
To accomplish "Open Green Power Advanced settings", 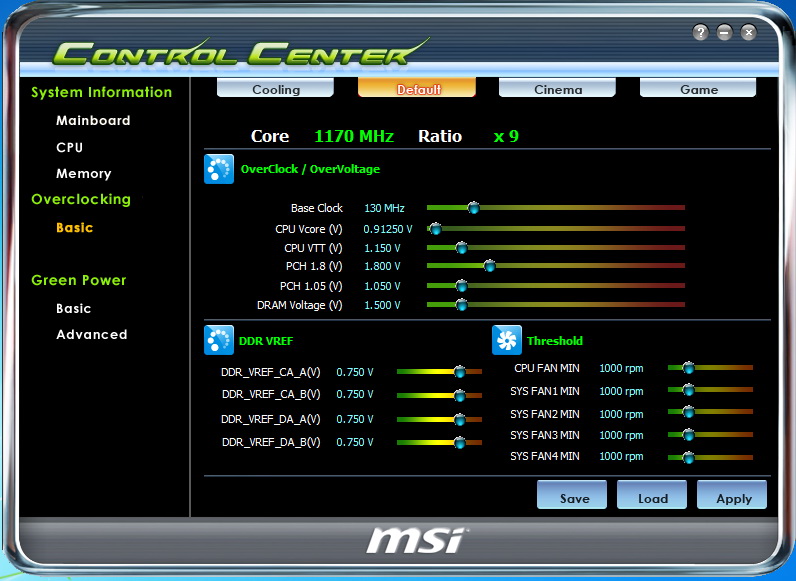I will (91, 334).
